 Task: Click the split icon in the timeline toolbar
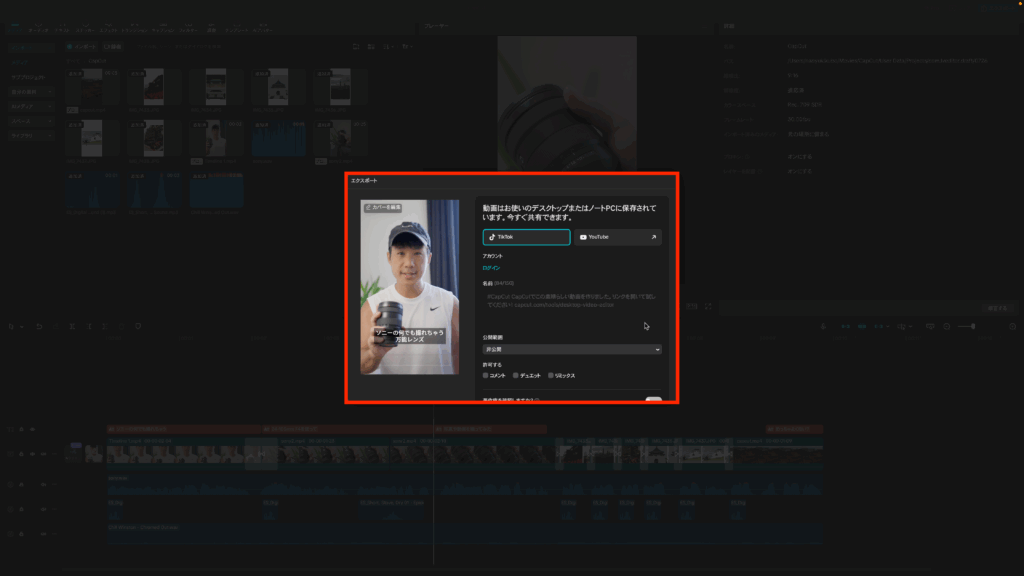pyautogui.click(x=72, y=326)
